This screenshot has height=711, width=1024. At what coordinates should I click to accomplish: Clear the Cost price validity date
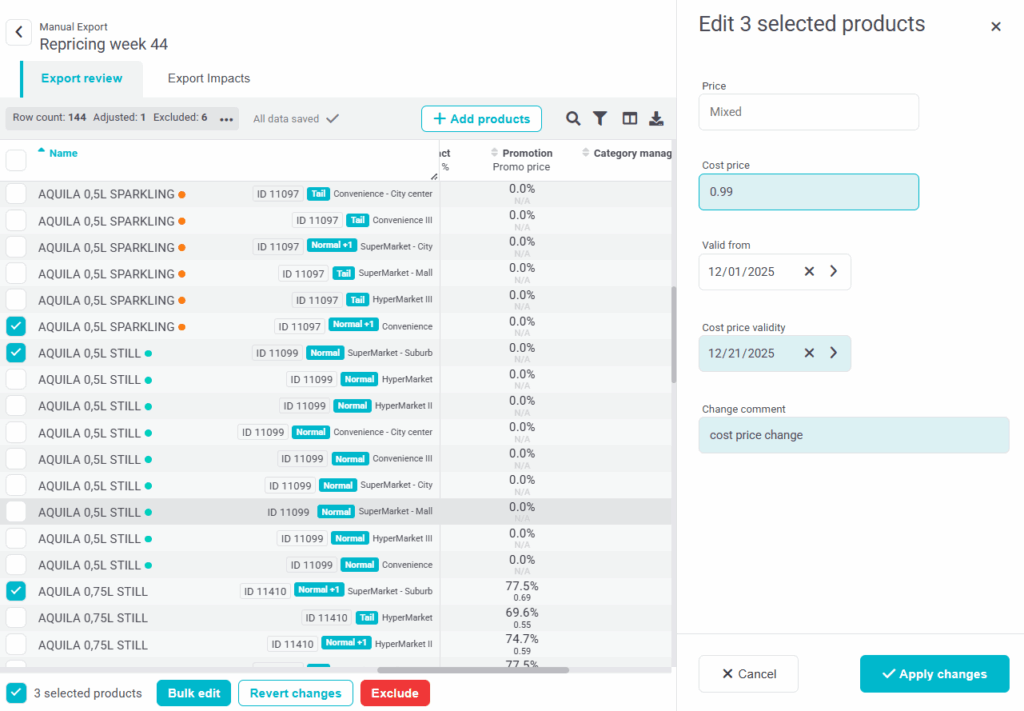tap(809, 353)
